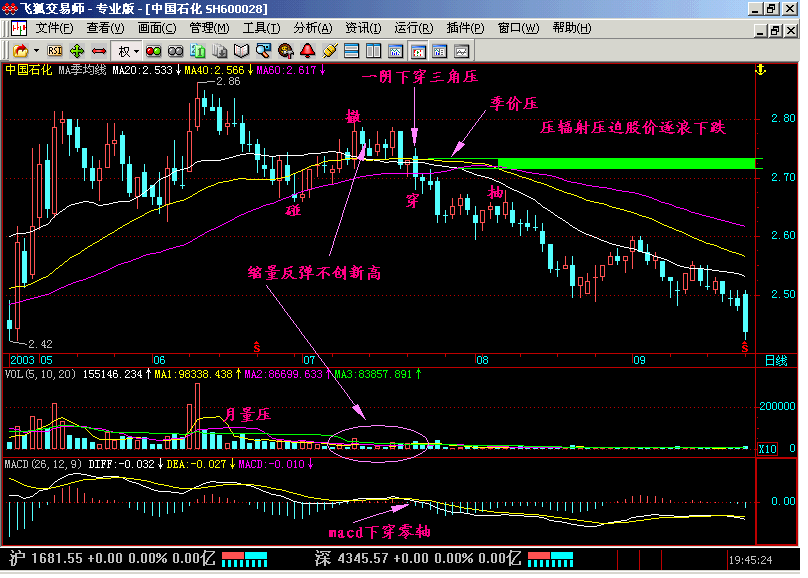Toggle the vertical split window layout icon
The image size is (808, 578).
374,51
